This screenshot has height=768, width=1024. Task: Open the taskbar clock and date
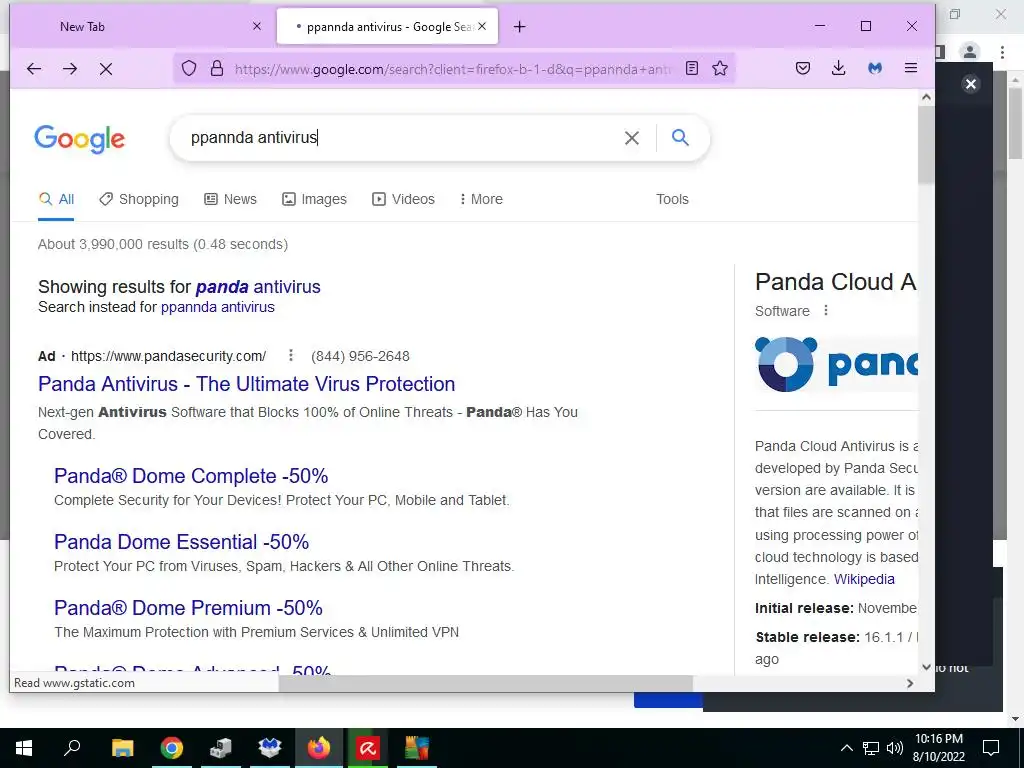tap(938, 748)
